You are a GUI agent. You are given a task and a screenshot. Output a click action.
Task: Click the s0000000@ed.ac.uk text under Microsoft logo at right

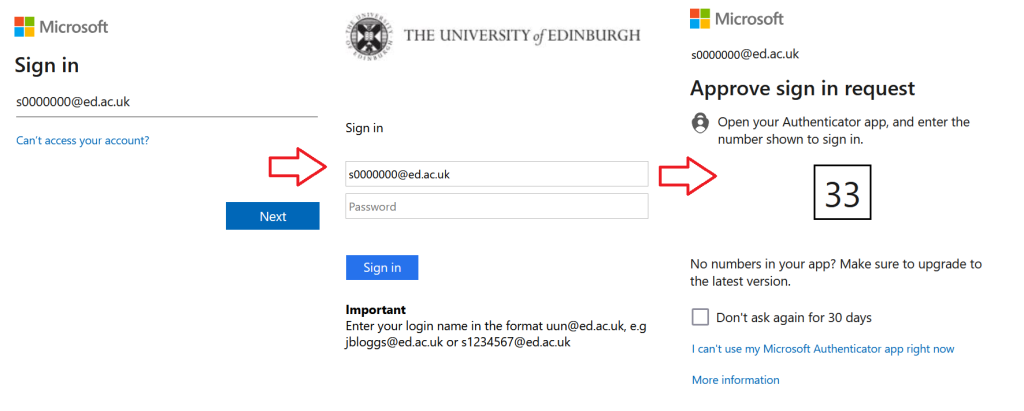pyautogui.click(x=745, y=54)
